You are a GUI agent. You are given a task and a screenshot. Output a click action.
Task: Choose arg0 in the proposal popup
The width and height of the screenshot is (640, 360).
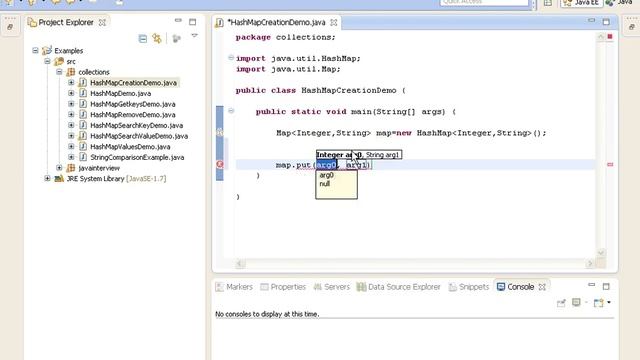coord(327,175)
